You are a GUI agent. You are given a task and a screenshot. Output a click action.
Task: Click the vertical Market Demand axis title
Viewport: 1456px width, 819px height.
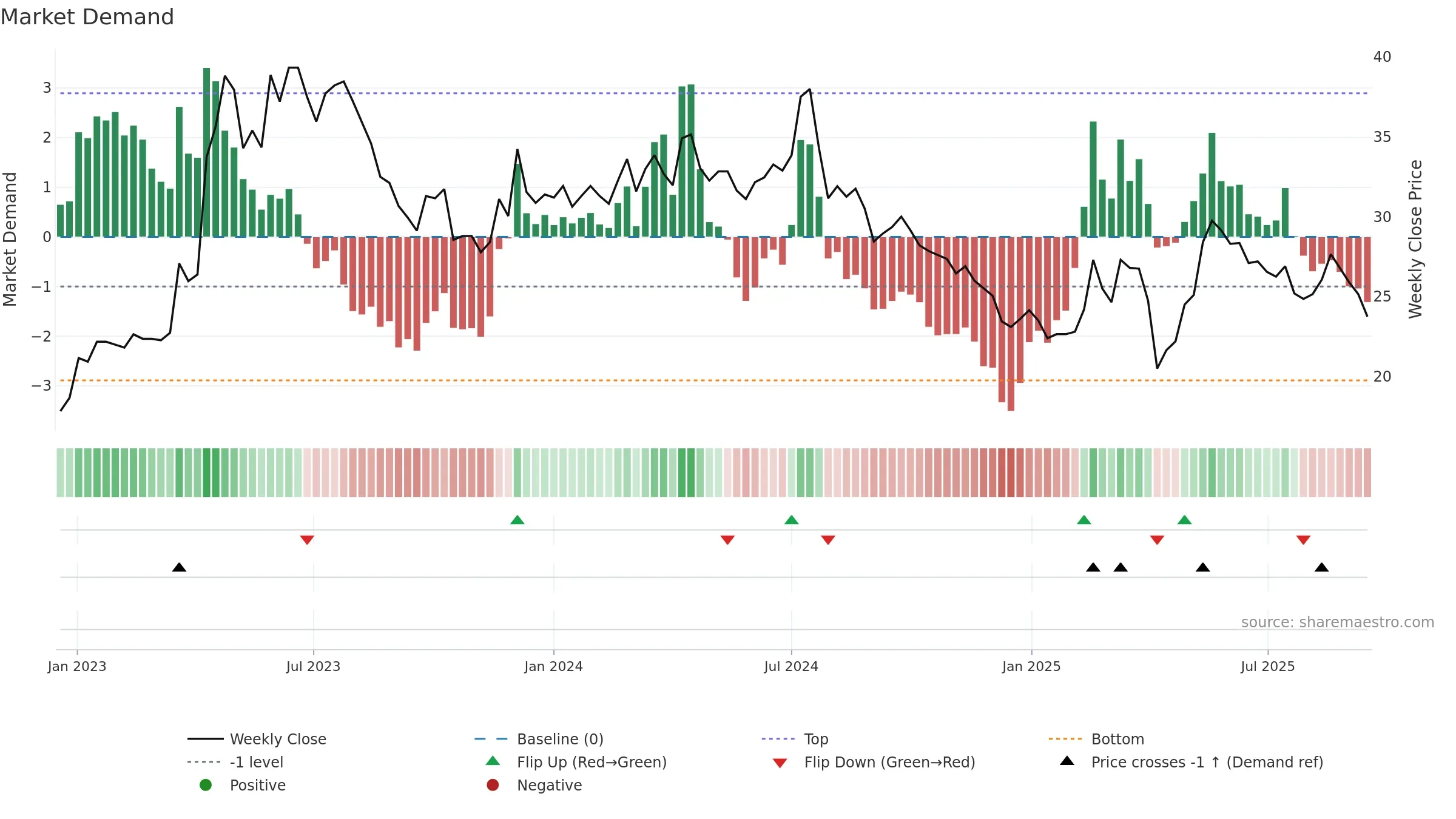(10, 239)
